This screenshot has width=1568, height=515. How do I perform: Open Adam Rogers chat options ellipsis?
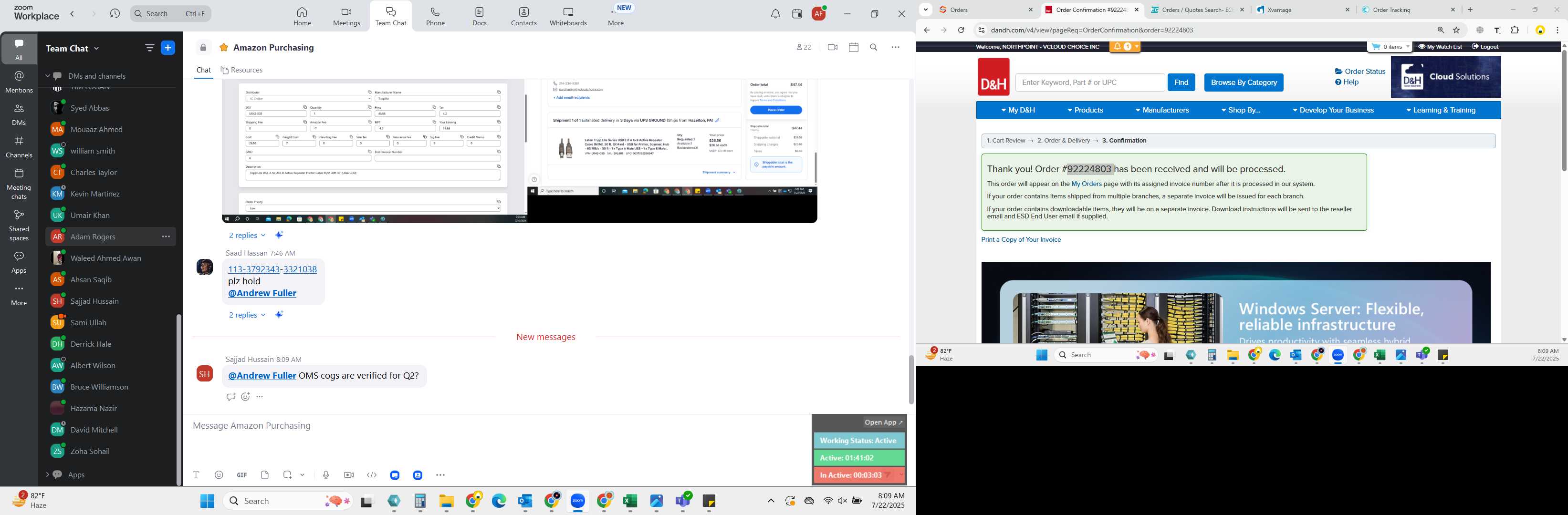pos(166,237)
